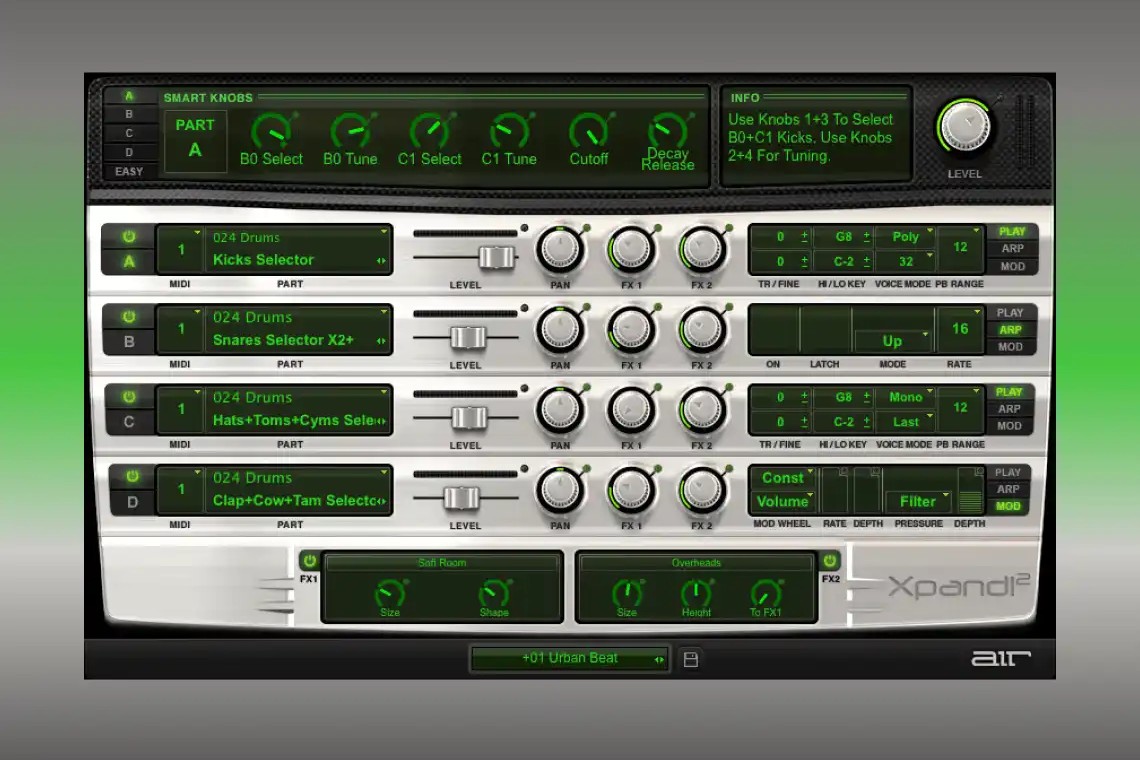Turn the B0 Select smart knob
1140x760 pixels.
(x=270, y=132)
